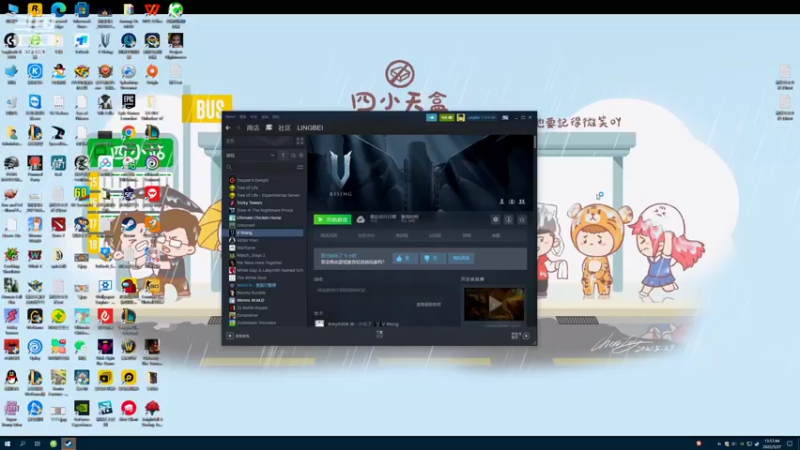Open Google Chrome desktop icon
The image size is (800, 450).
tap(129, 133)
